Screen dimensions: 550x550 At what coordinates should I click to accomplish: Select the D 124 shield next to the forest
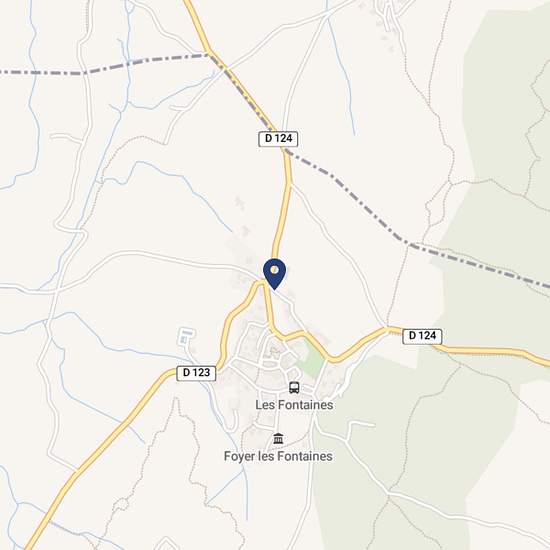pyautogui.click(x=422, y=336)
